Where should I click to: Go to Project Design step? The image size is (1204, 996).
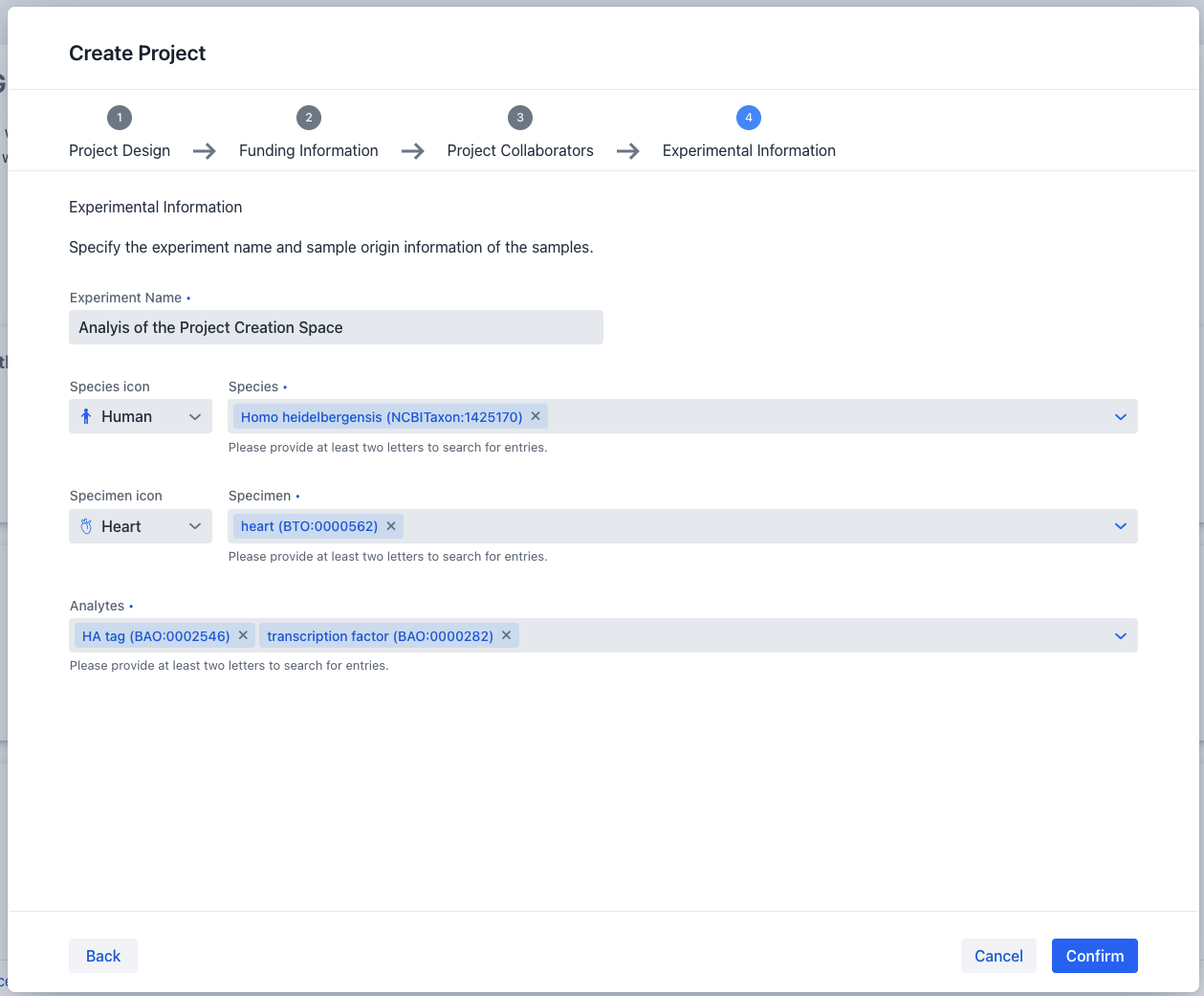tap(120, 150)
